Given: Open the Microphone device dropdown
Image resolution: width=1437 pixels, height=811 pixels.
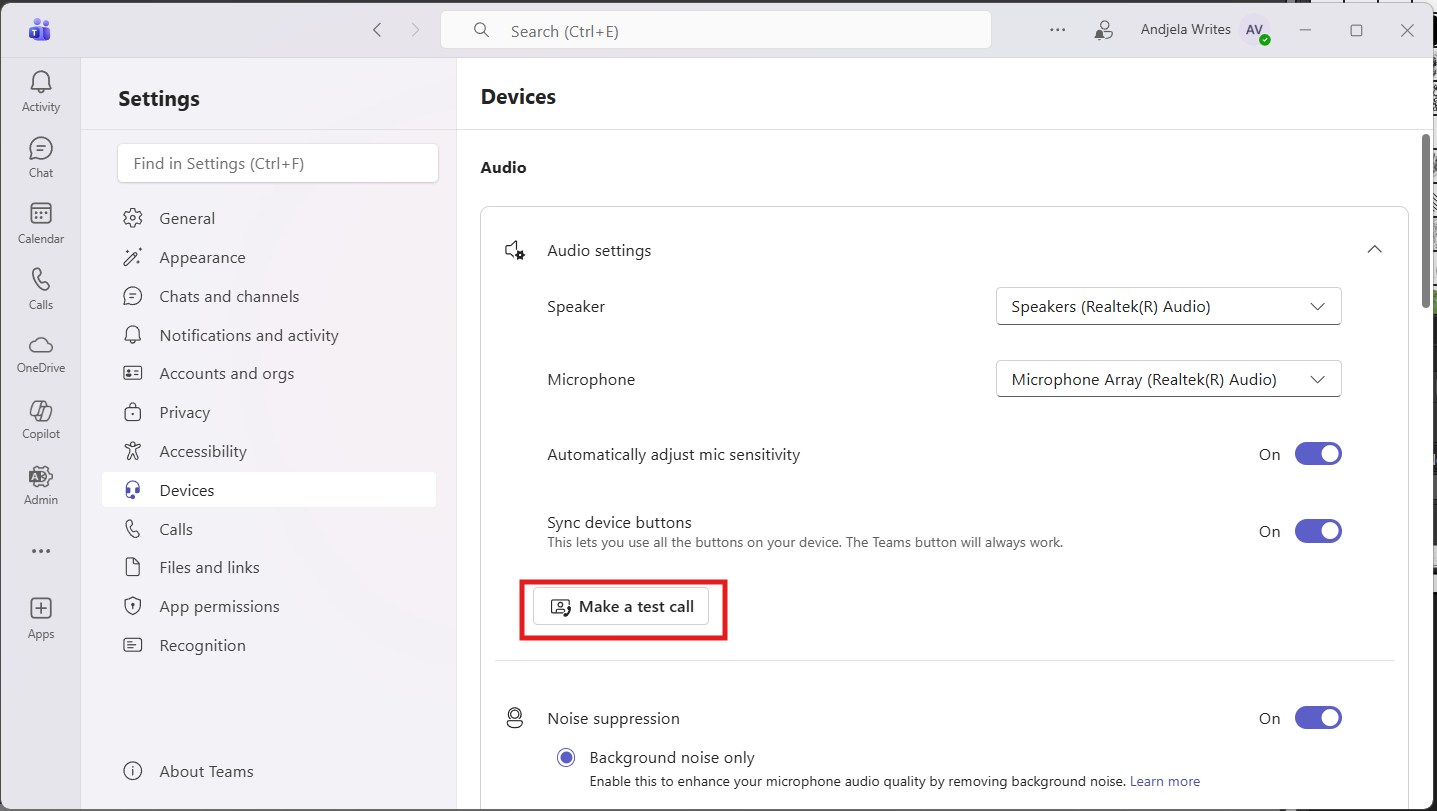Looking at the screenshot, I should point(1168,380).
